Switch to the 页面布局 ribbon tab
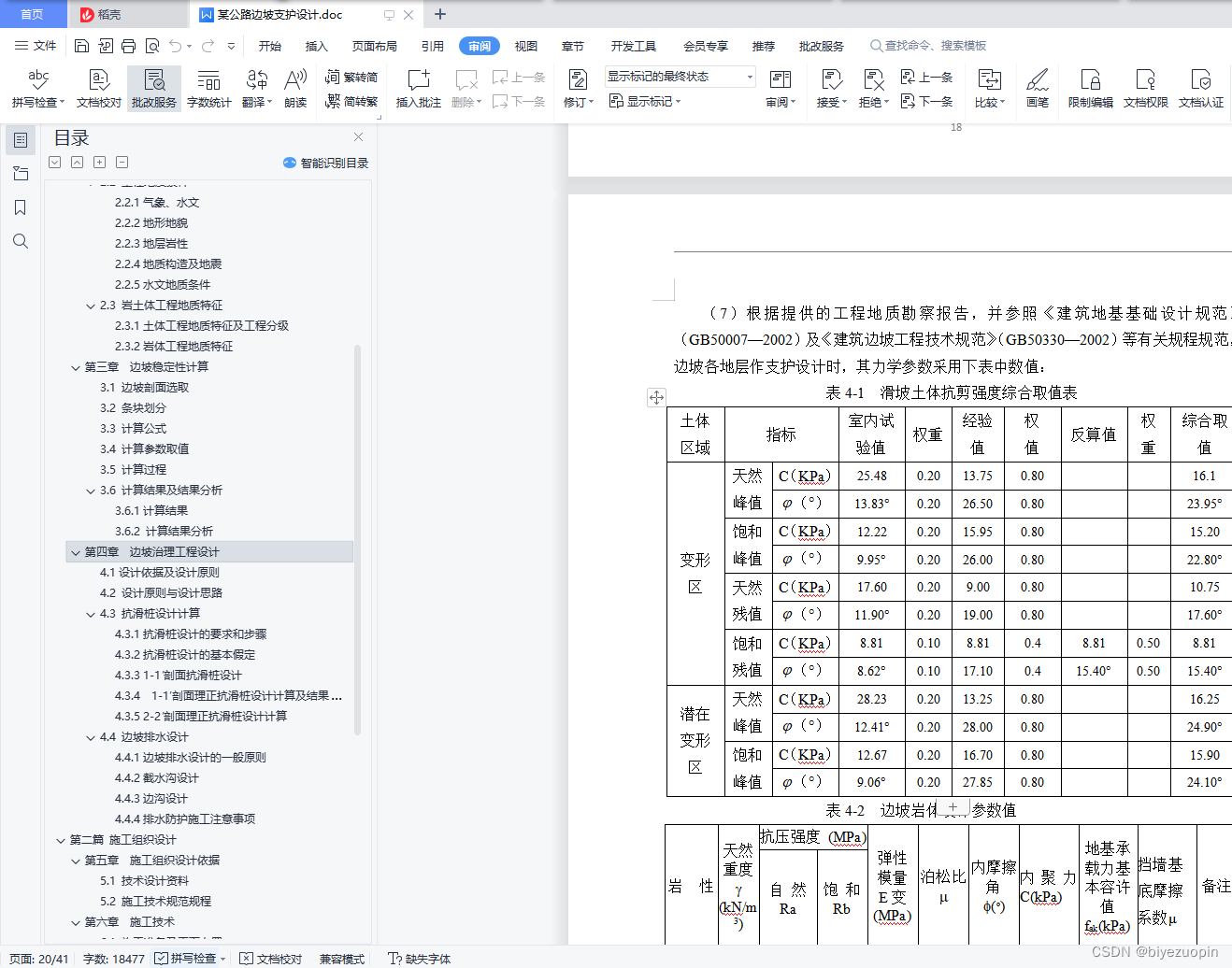1232x968 pixels. coord(375,46)
